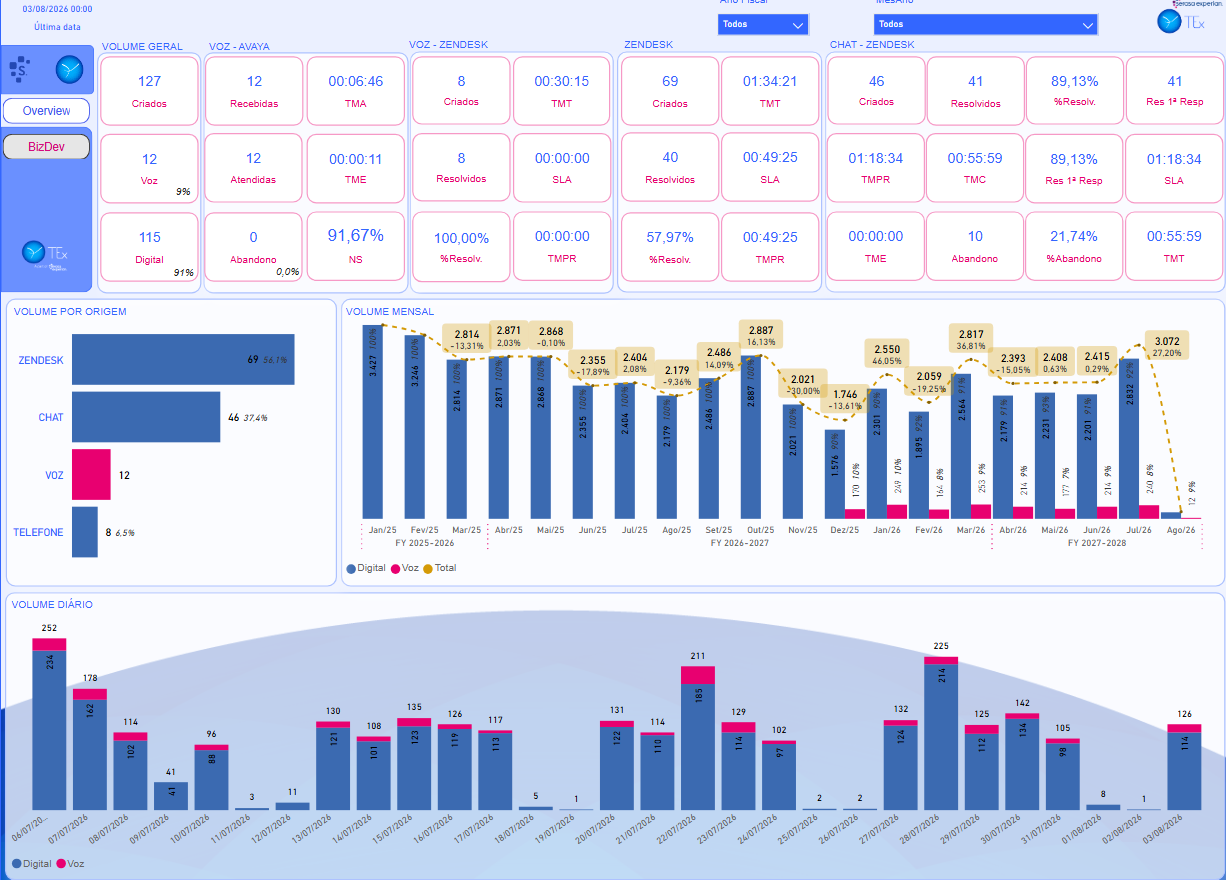
Task: Select the pink VOZ bar in Volume por Origem
Action: coord(91,475)
